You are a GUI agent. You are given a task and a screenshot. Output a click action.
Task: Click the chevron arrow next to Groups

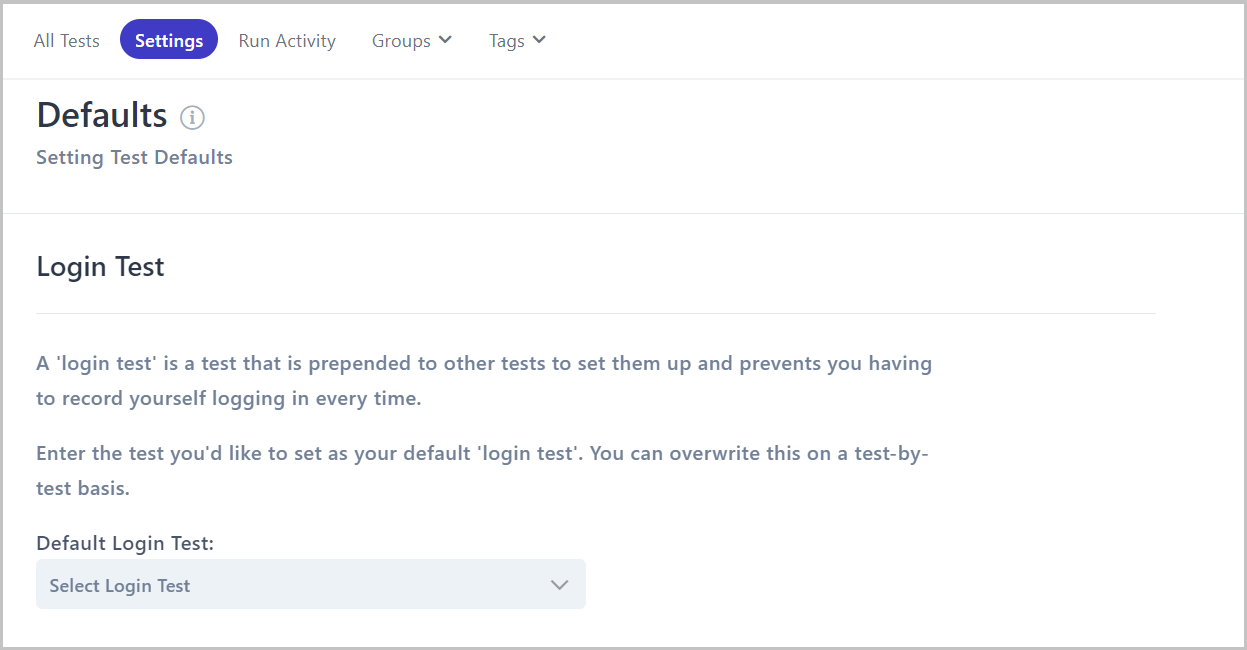pos(445,40)
